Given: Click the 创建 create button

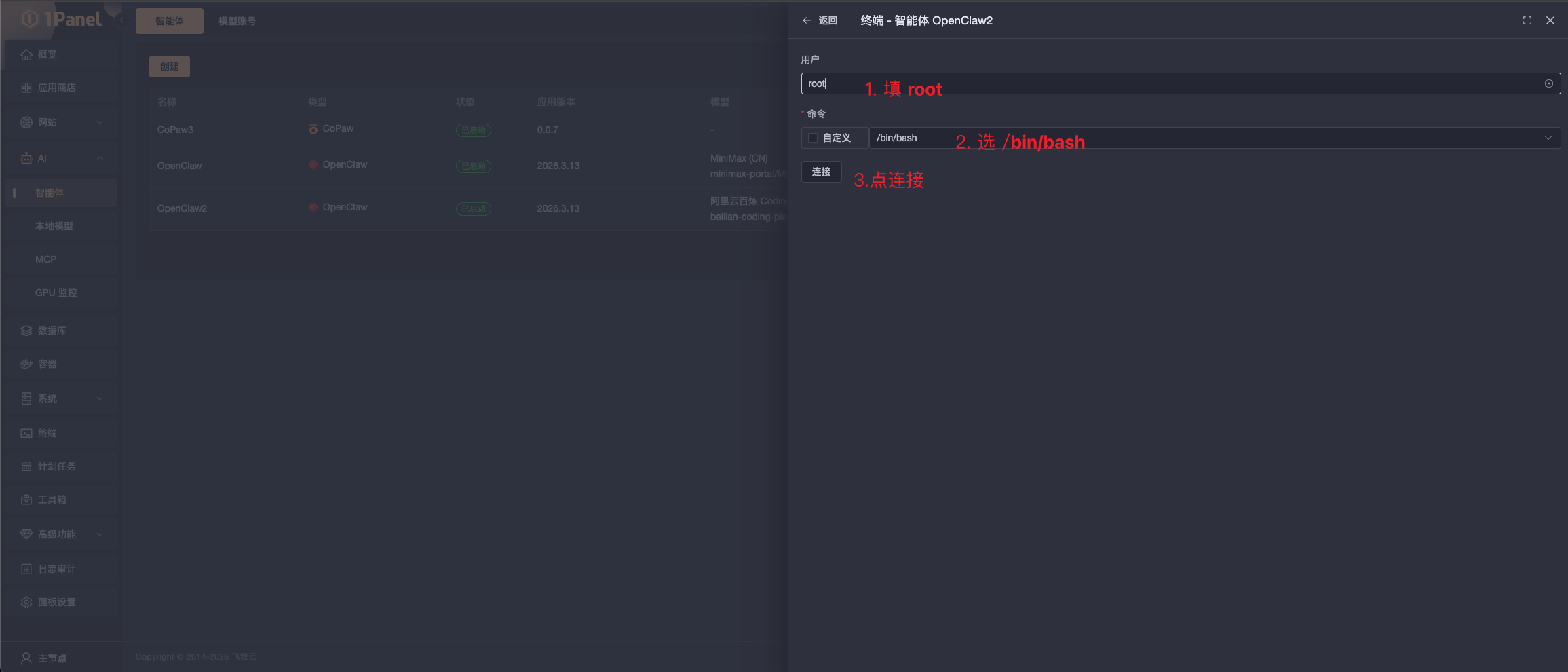Looking at the screenshot, I should pos(169,67).
